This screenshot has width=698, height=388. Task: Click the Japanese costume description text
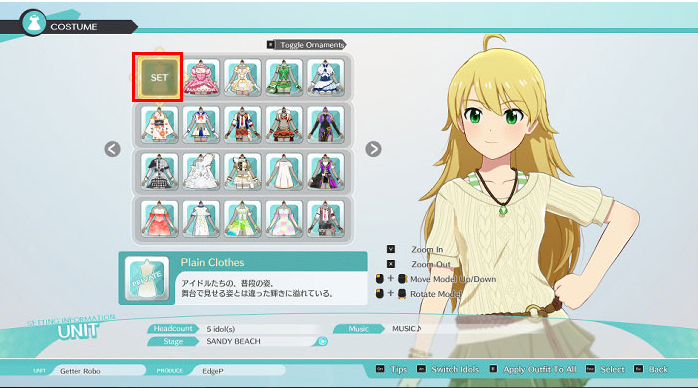coord(257,288)
